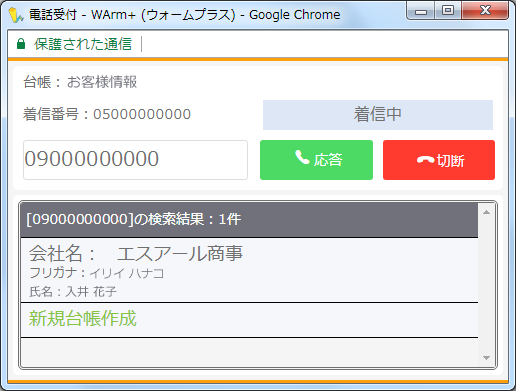Screen dimensions: 516x391
Task: Minimize the Chrome window
Action: click(x=421, y=11)
